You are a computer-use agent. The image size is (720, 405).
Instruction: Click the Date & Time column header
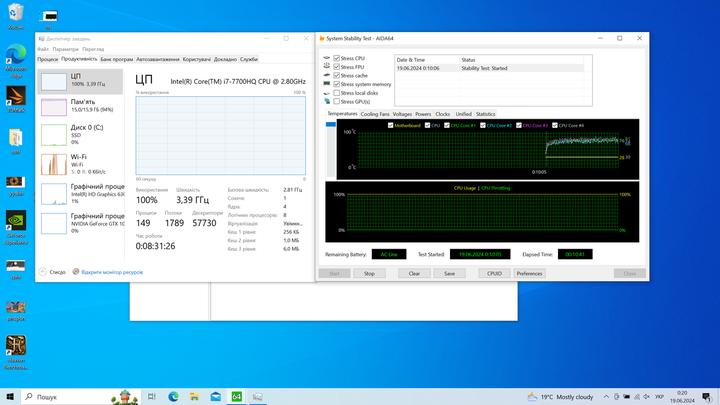click(428, 60)
